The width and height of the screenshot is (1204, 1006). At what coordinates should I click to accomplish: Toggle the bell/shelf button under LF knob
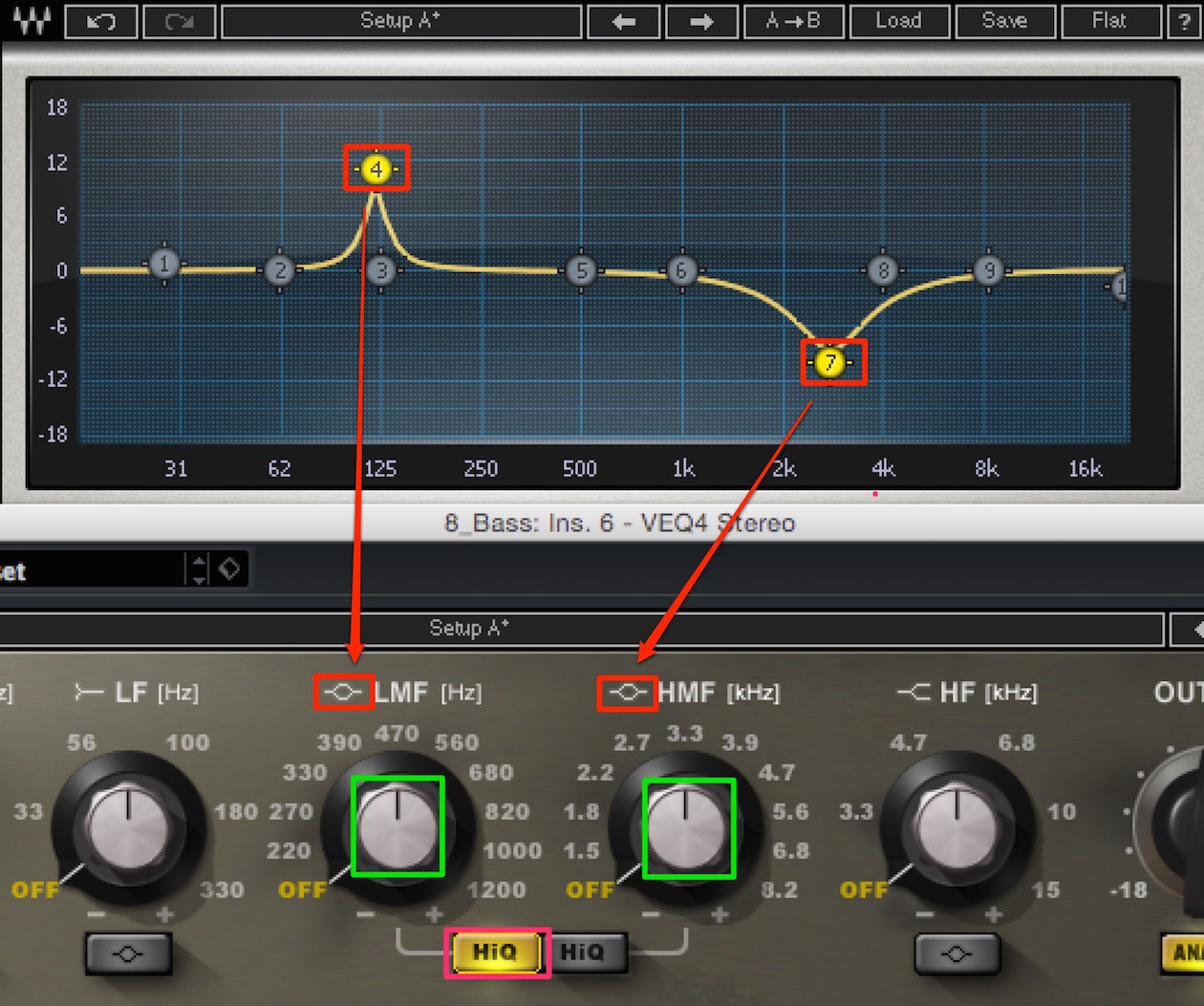pos(128,953)
